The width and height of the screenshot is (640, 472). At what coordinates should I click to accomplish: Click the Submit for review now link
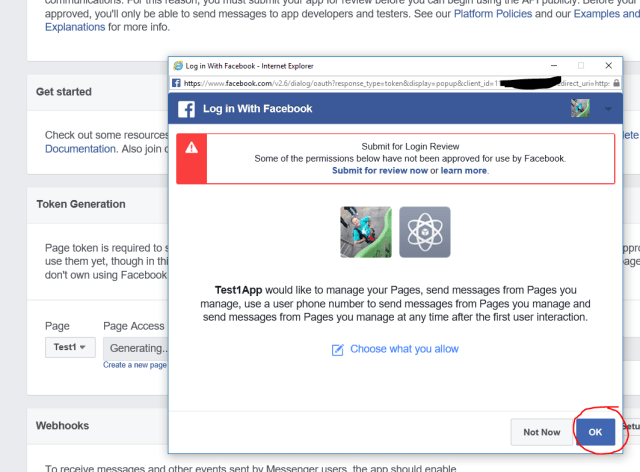pyautogui.click(x=384, y=171)
